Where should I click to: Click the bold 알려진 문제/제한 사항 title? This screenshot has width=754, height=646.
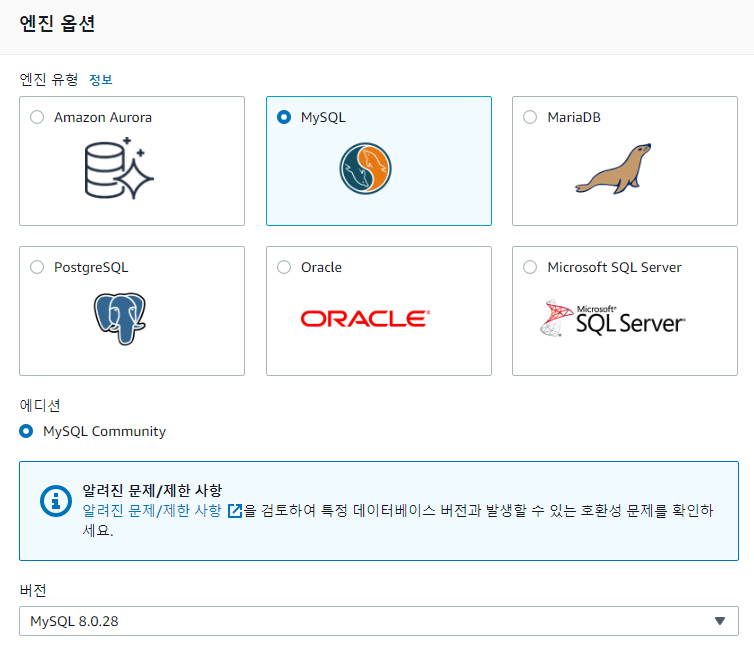point(152,490)
